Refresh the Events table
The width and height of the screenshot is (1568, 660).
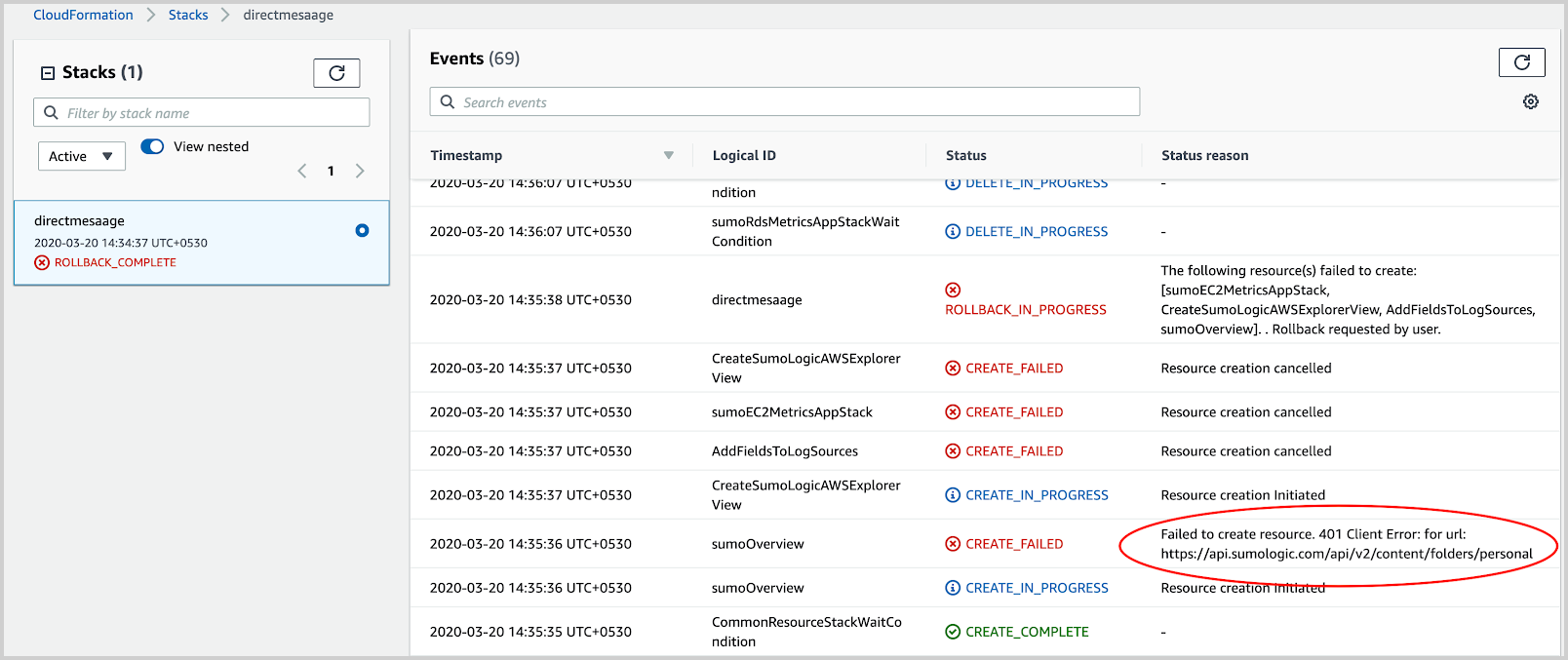click(x=1521, y=62)
